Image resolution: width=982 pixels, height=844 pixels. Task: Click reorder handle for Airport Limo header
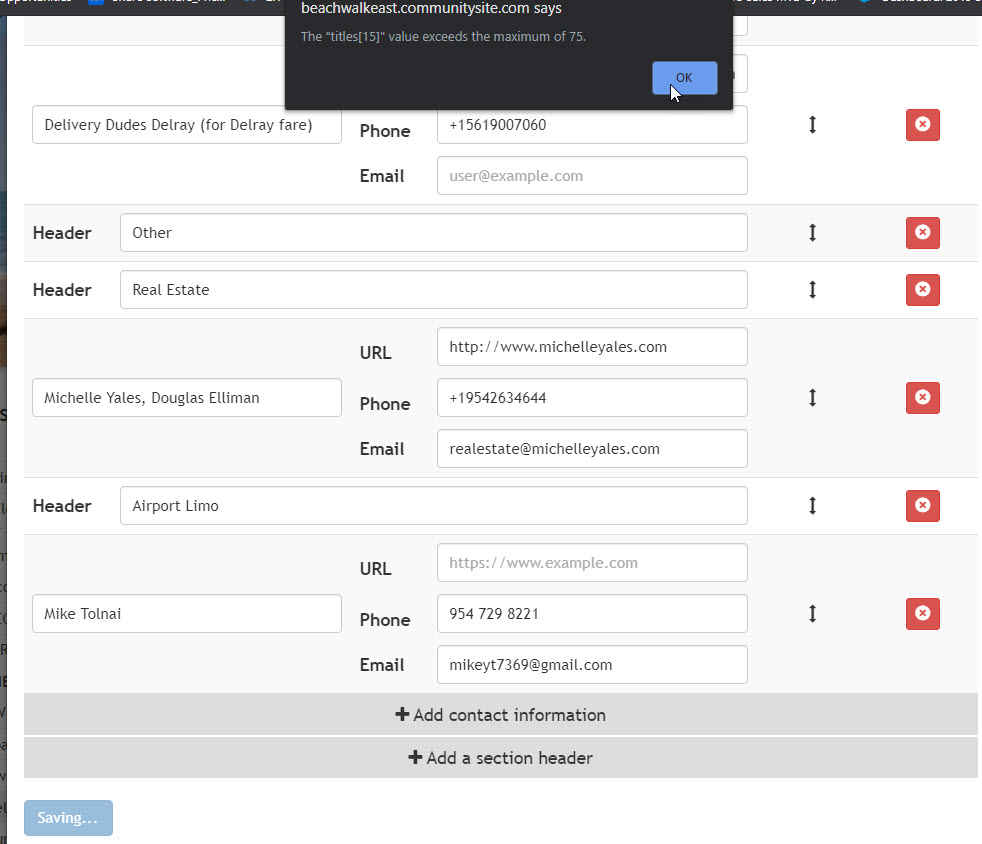point(812,506)
